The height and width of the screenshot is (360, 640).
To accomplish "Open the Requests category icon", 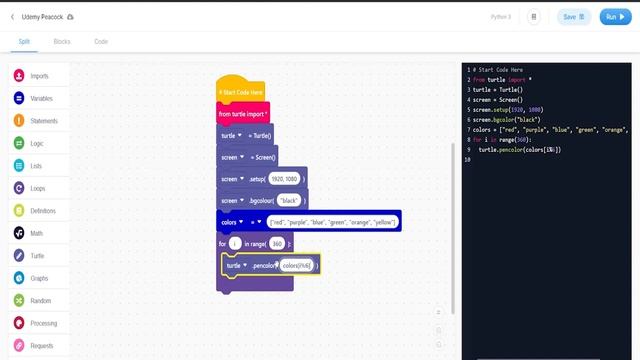I will click(x=19, y=345).
